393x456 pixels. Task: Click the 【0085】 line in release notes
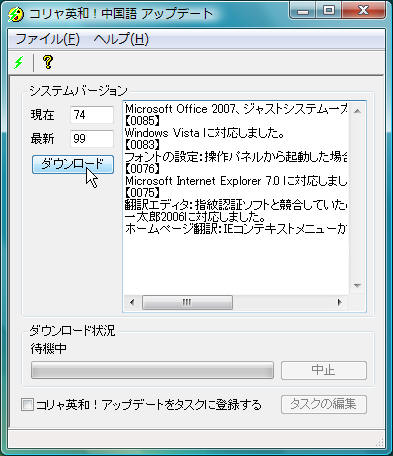[x=142, y=121]
